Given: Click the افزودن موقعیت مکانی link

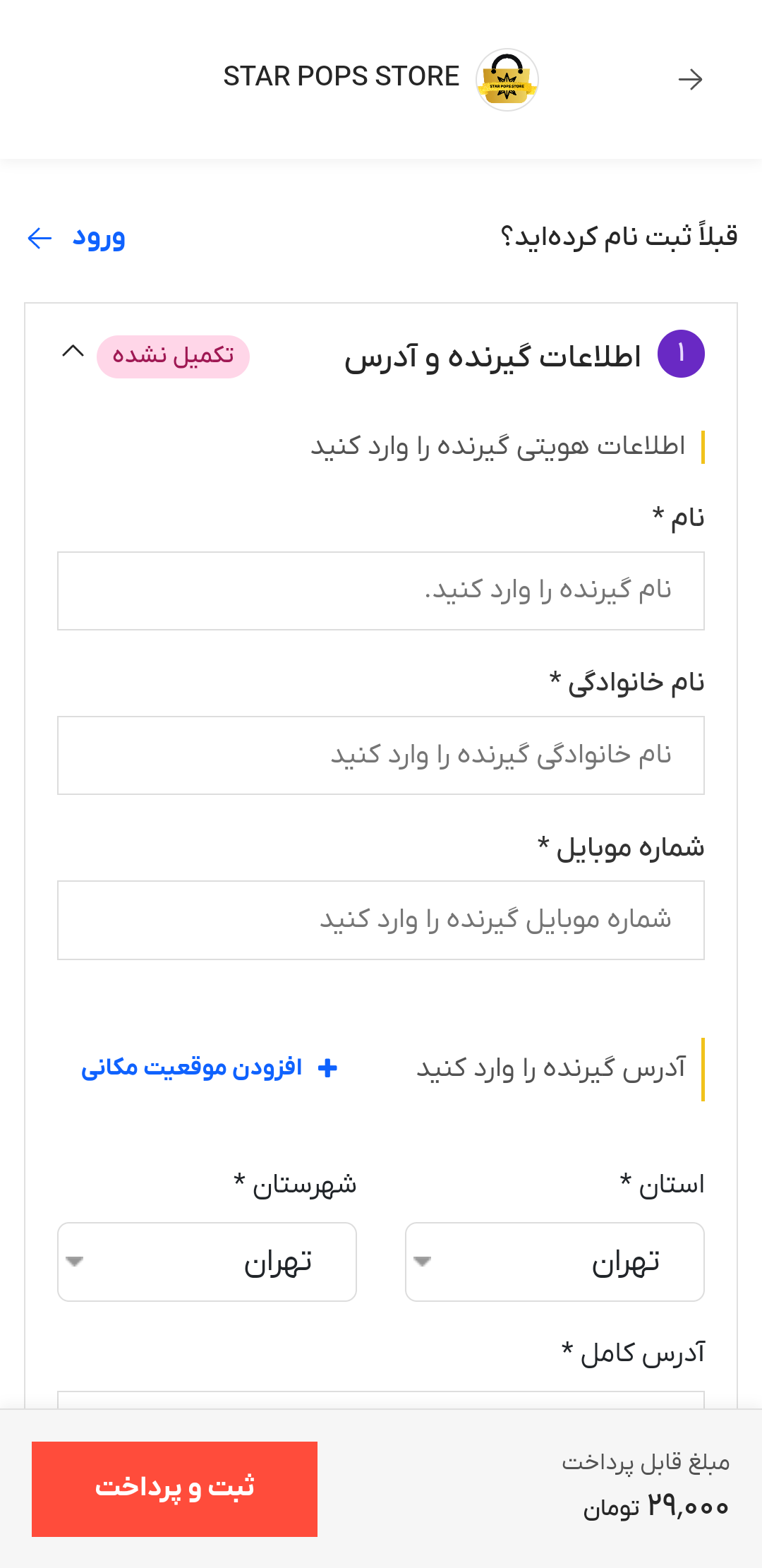Looking at the screenshot, I should 192,1067.
